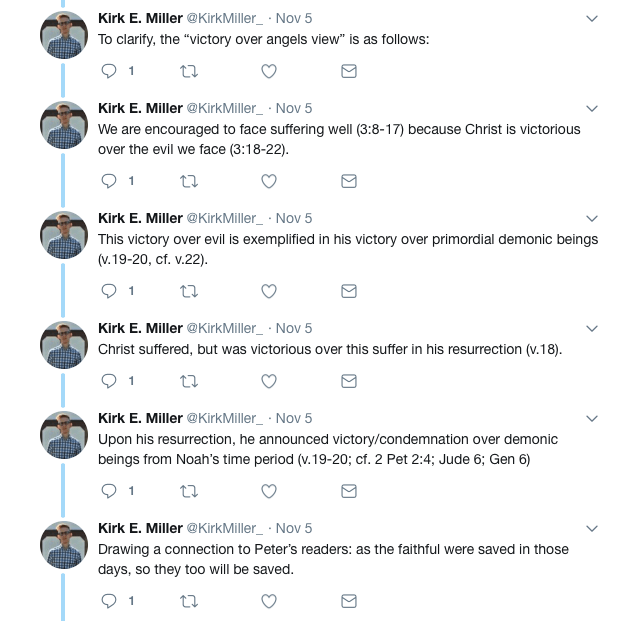Image resolution: width=640 pixels, height=621 pixels.
Task: Open the options chevron on the "Drawing a connection" tweet
Action: (591, 528)
